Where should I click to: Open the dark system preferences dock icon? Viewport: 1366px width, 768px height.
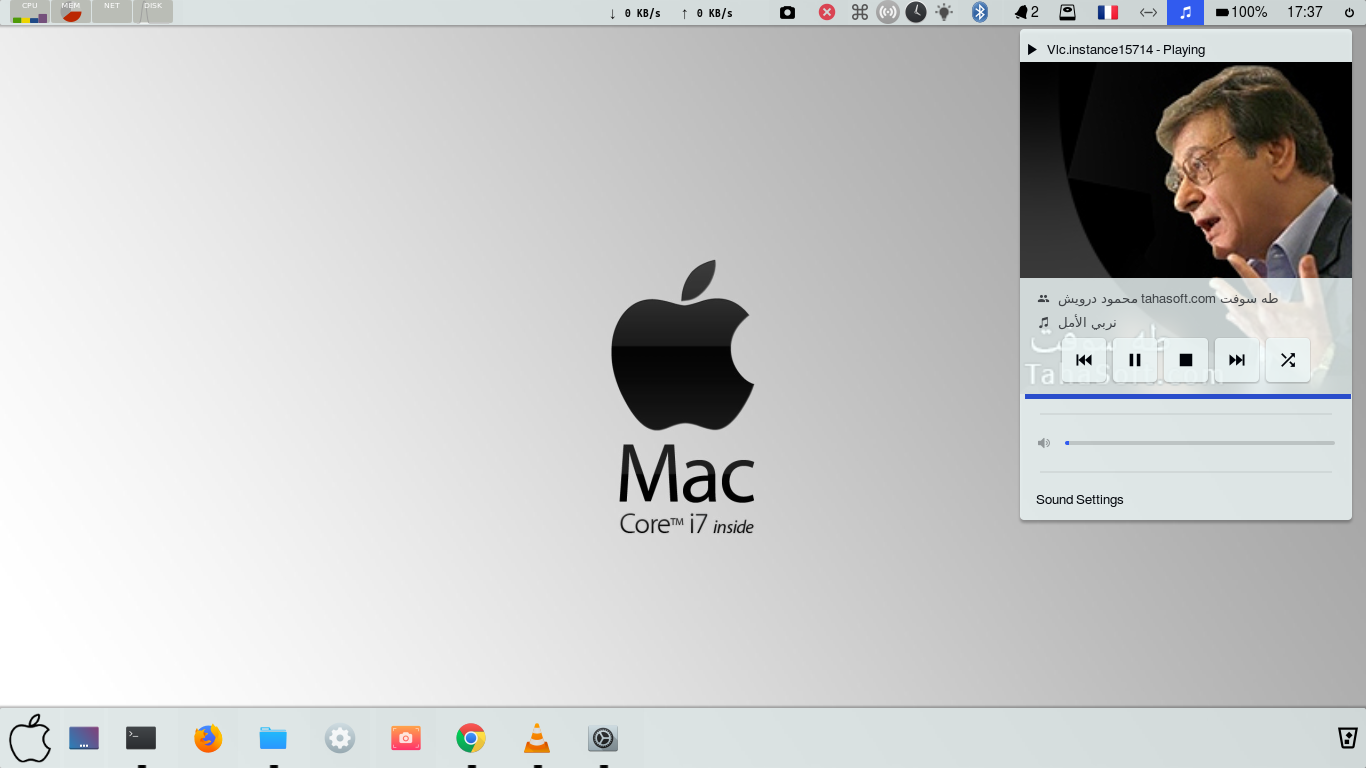(602, 739)
